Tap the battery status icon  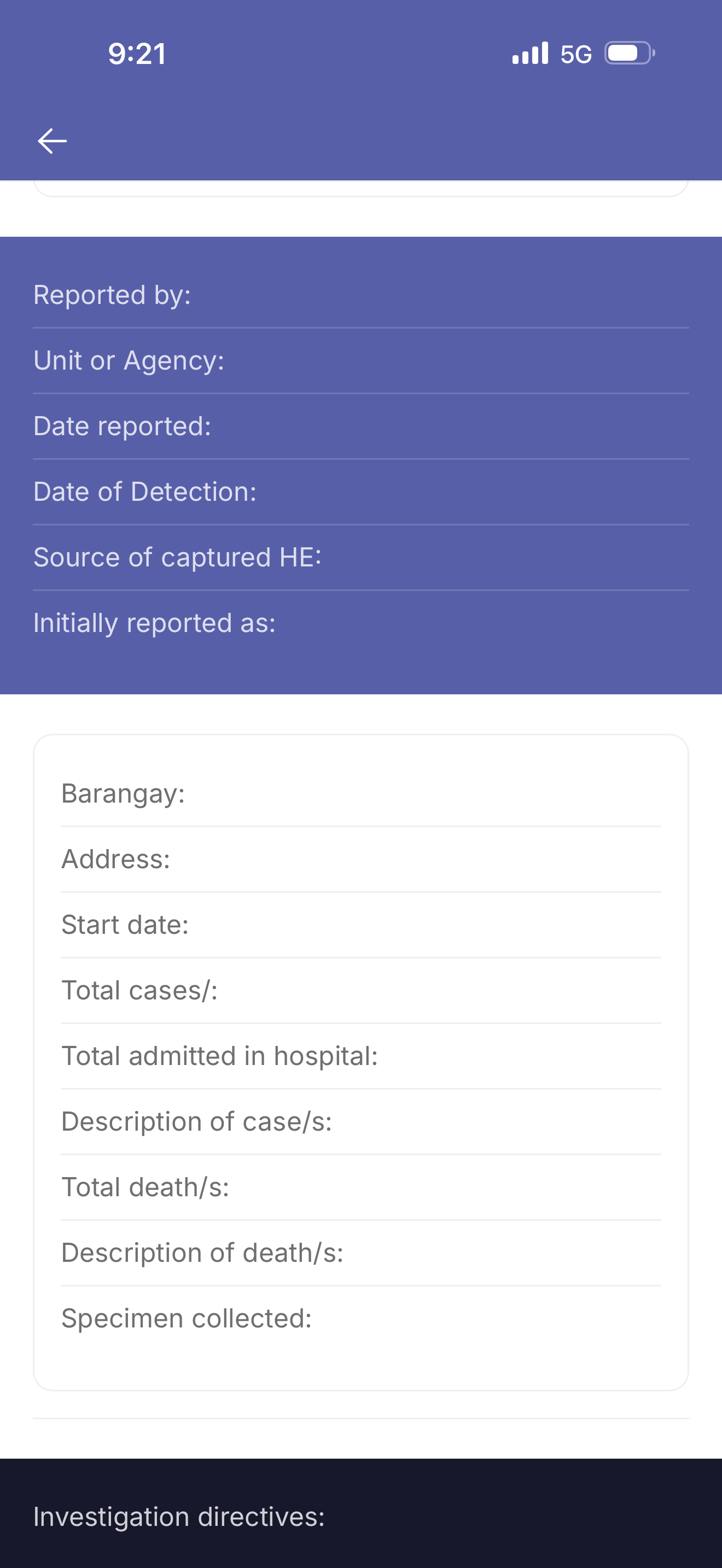click(x=629, y=54)
